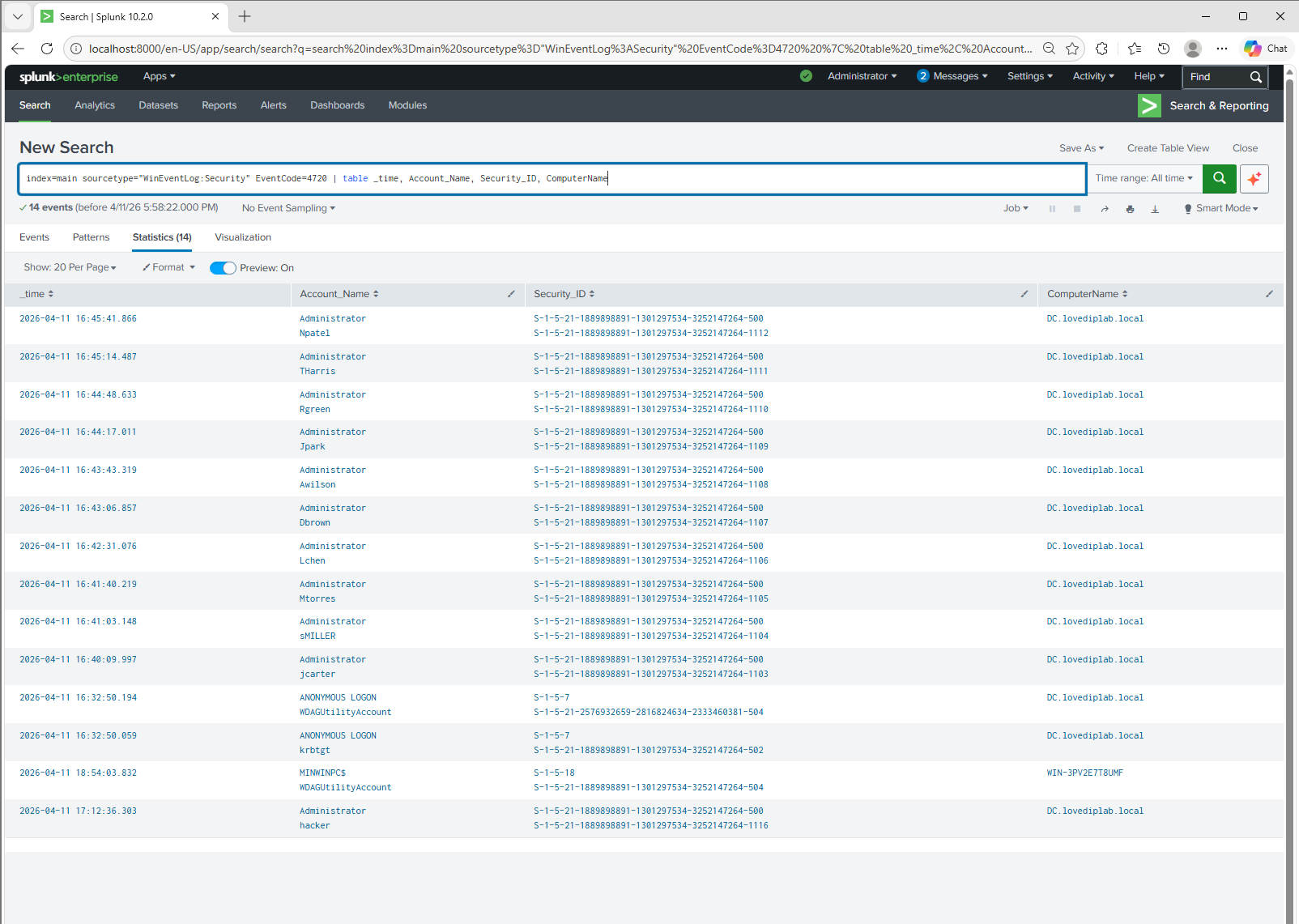Open the browser profile avatar
1299x924 pixels.
click(1193, 49)
